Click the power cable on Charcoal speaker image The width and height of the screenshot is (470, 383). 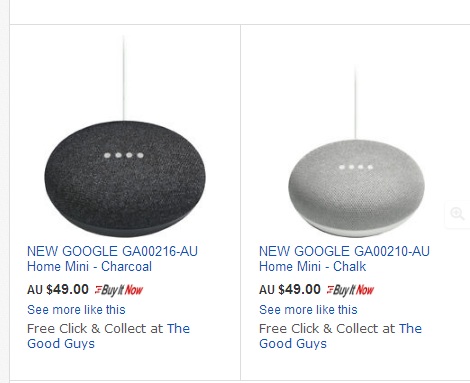pos(124,78)
